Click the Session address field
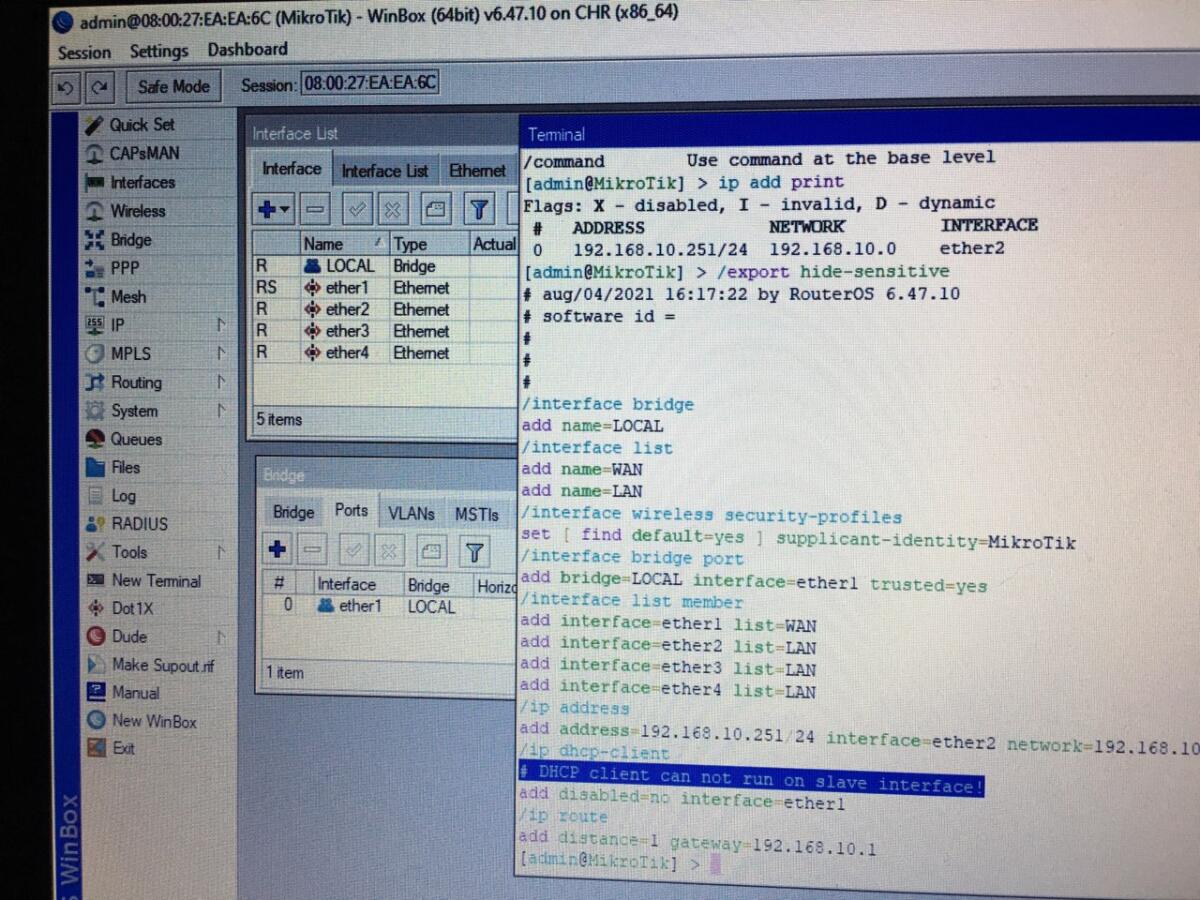 click(370, 82)
